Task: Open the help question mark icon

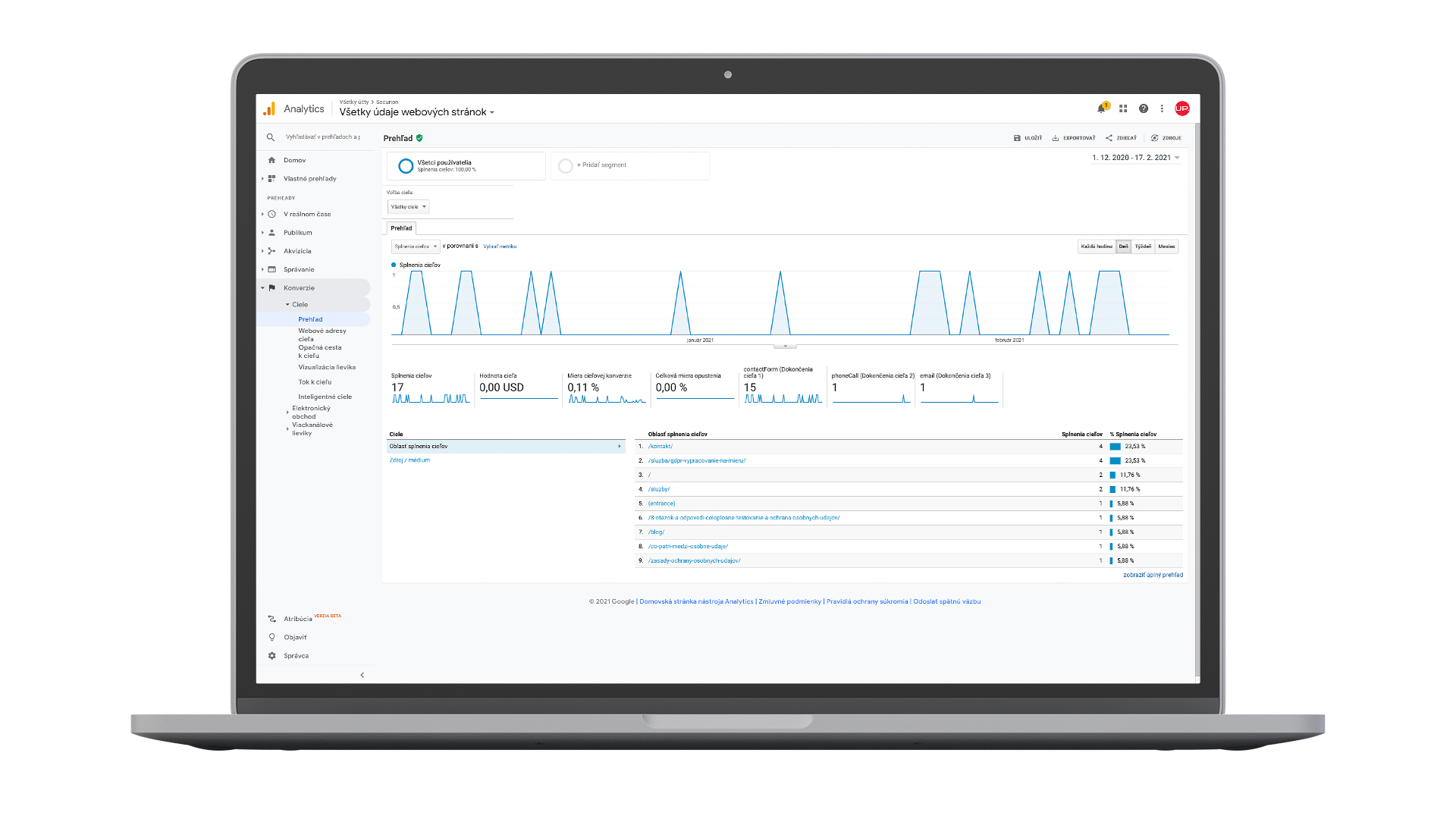Action: [x=1144, y=108]
